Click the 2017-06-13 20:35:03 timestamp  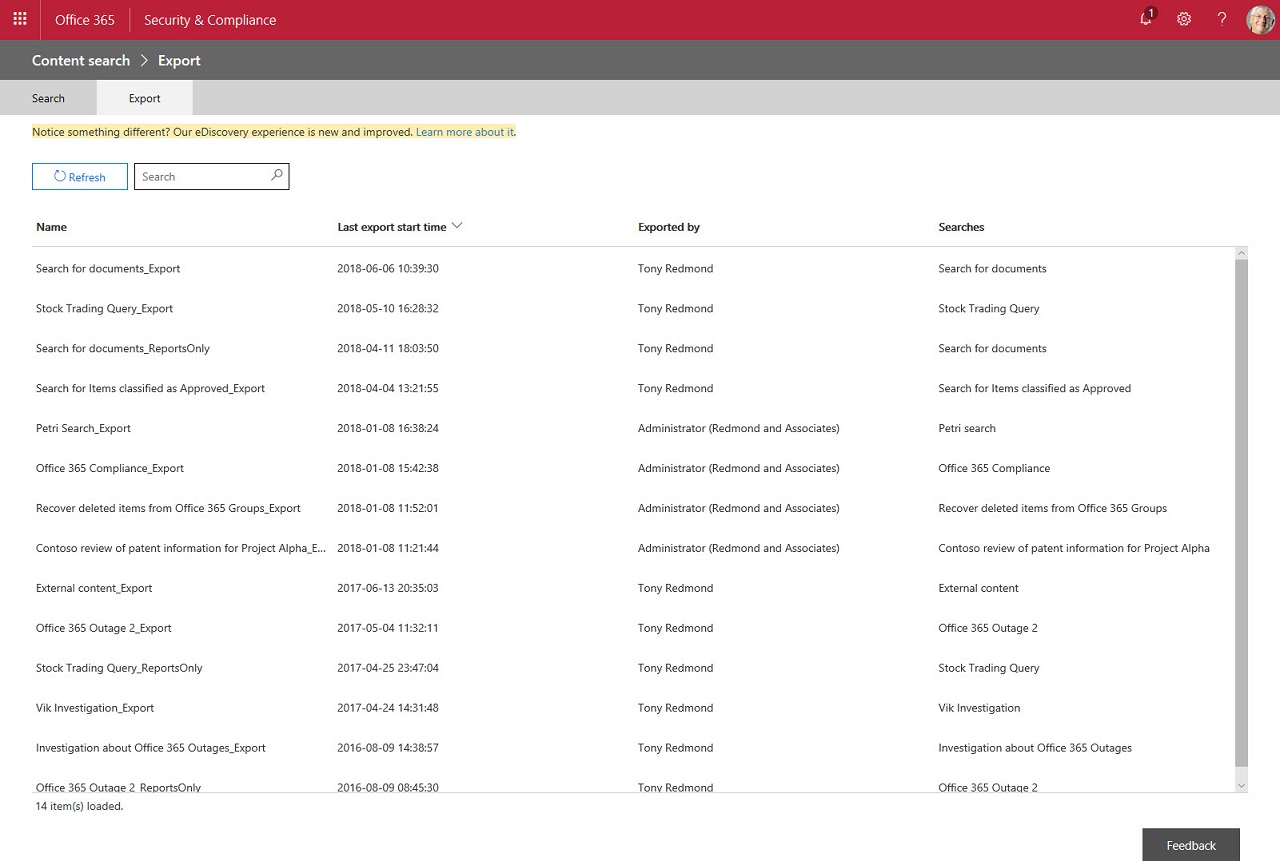[x=388, y=588]
